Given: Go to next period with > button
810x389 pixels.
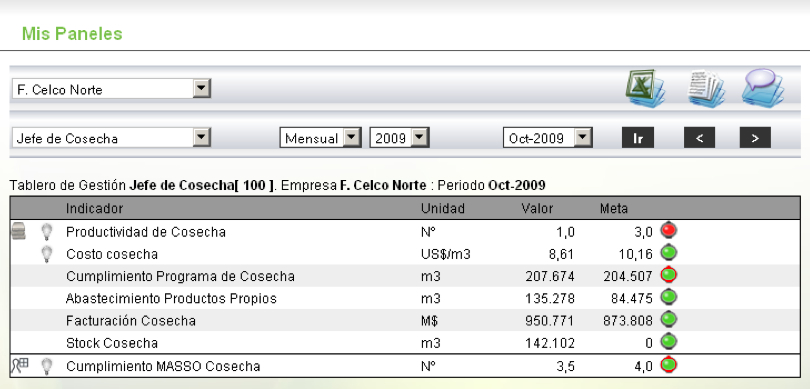Looking at the screenshot, I should [755, 138].
